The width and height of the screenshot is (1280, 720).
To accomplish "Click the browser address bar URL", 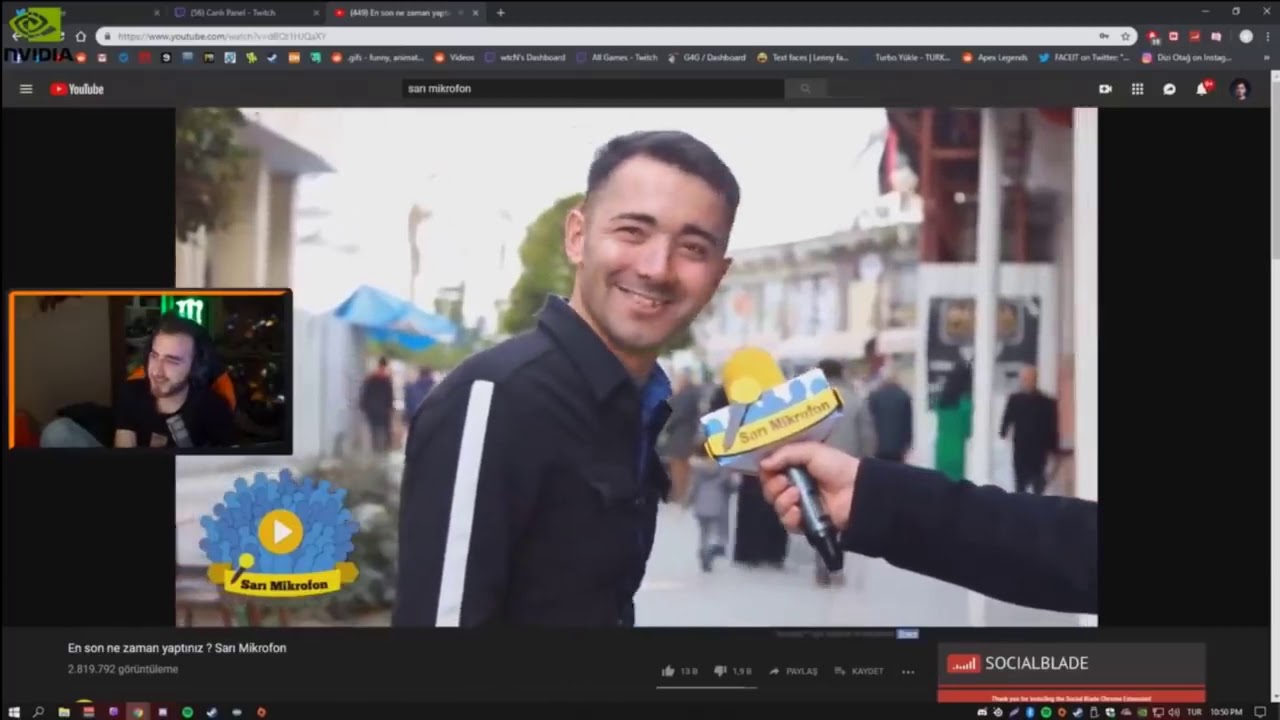I will point(222,36).
